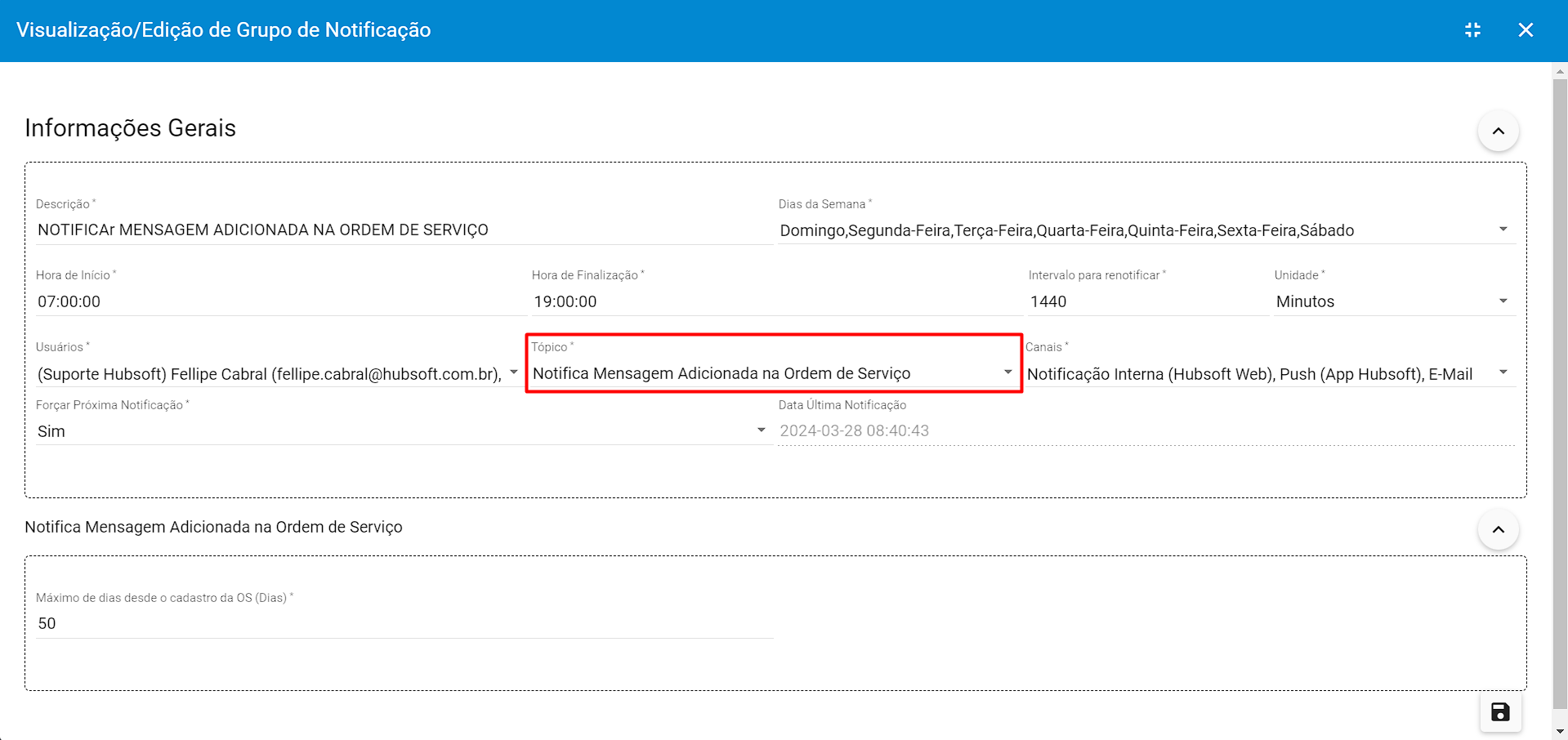Edit the Descrição input field
The width and height of the screenshot is (1568, 740).
[404, 230]
